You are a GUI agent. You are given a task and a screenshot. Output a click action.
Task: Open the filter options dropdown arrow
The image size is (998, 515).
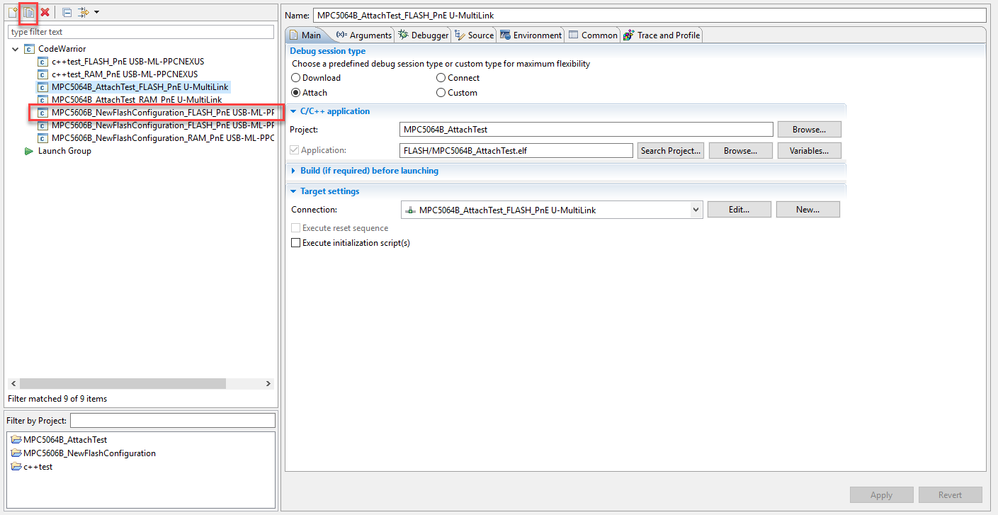click(96, 12)
